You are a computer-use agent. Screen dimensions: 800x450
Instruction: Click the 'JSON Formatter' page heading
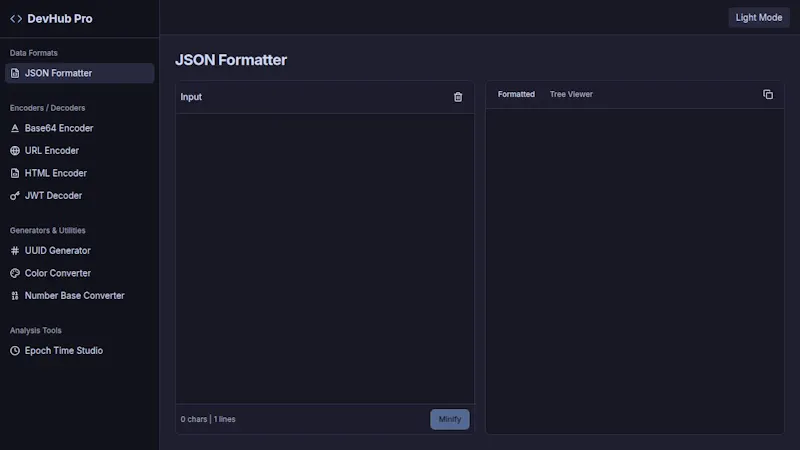point(231,60)
